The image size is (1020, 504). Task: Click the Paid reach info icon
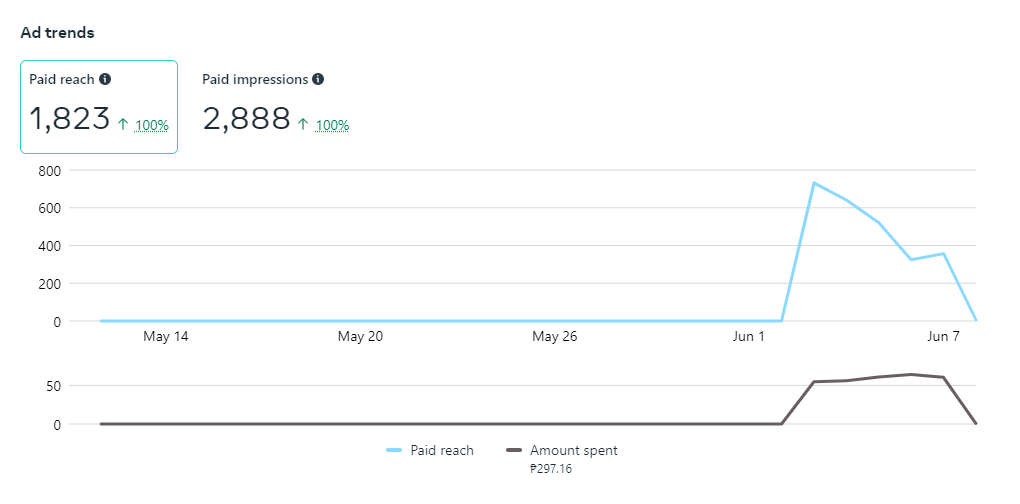(x=105, y=79)
